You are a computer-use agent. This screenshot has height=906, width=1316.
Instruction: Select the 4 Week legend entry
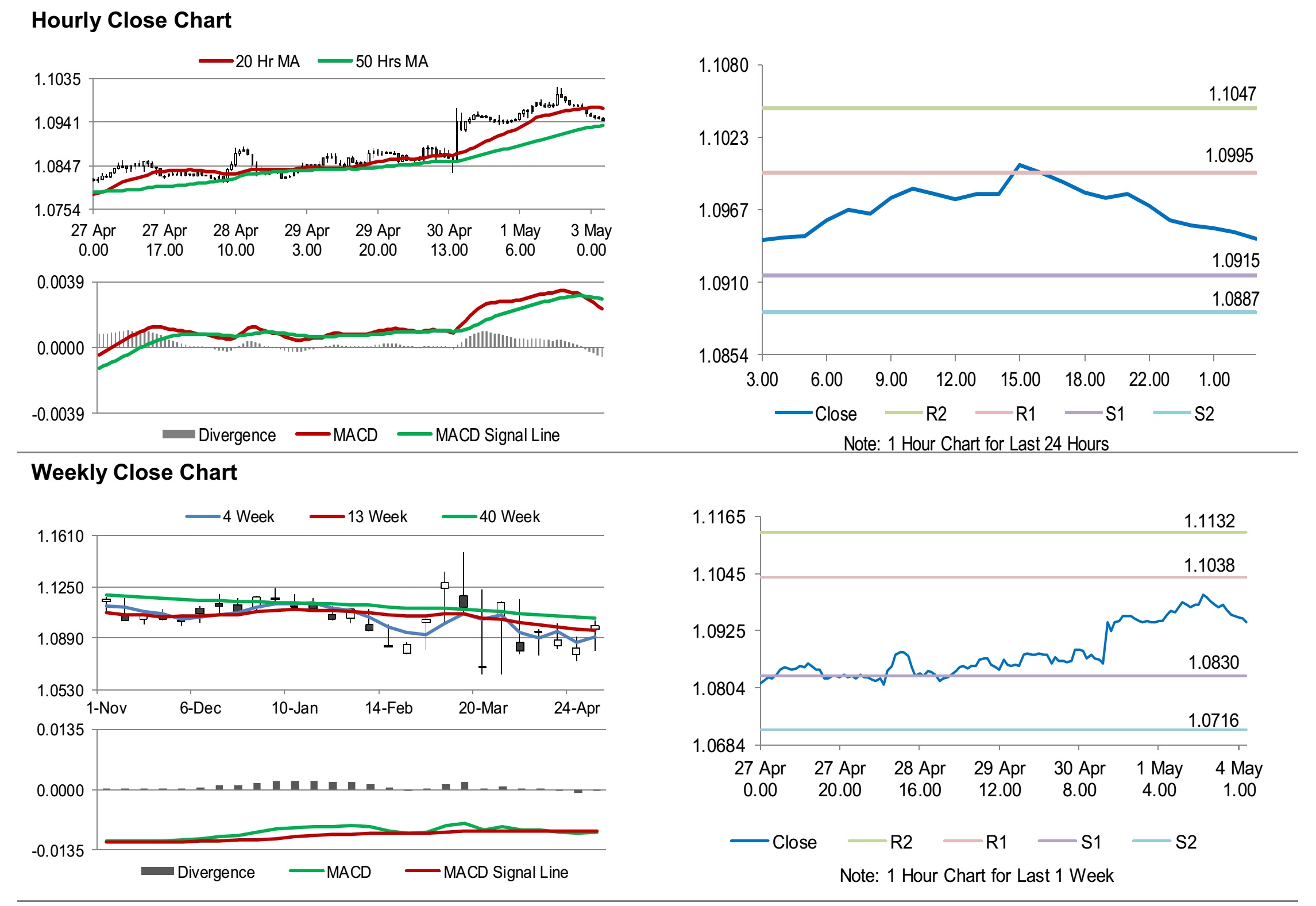click(x=248, y=516)
